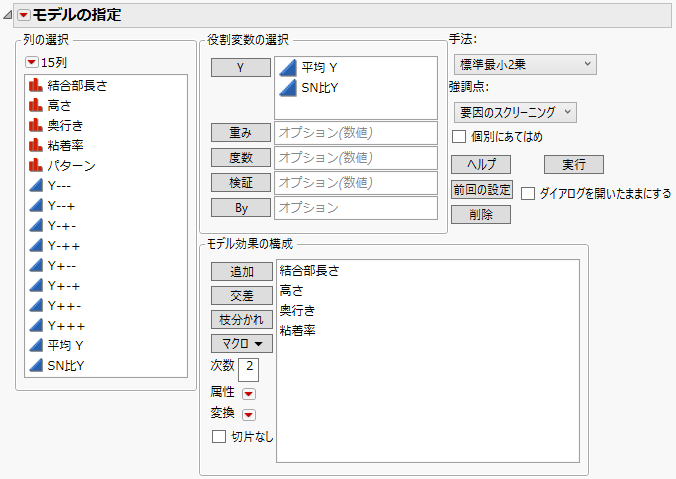Click continuous icon beside Y+++
The height and width of the screenshot is (479, 676).
[36, 326]
